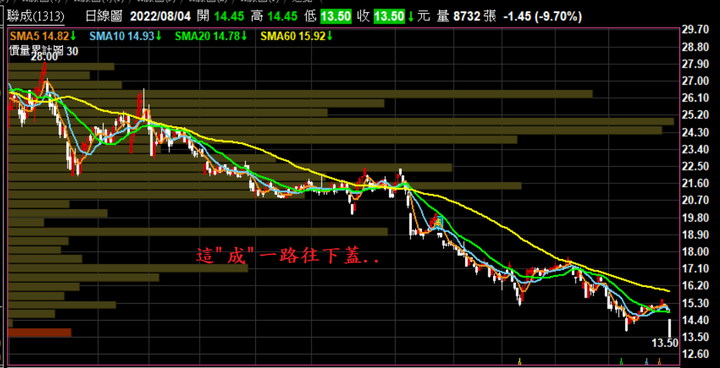Click the date 2022/08/04
The image size is (720, 368).
click(x=159, y=17)
